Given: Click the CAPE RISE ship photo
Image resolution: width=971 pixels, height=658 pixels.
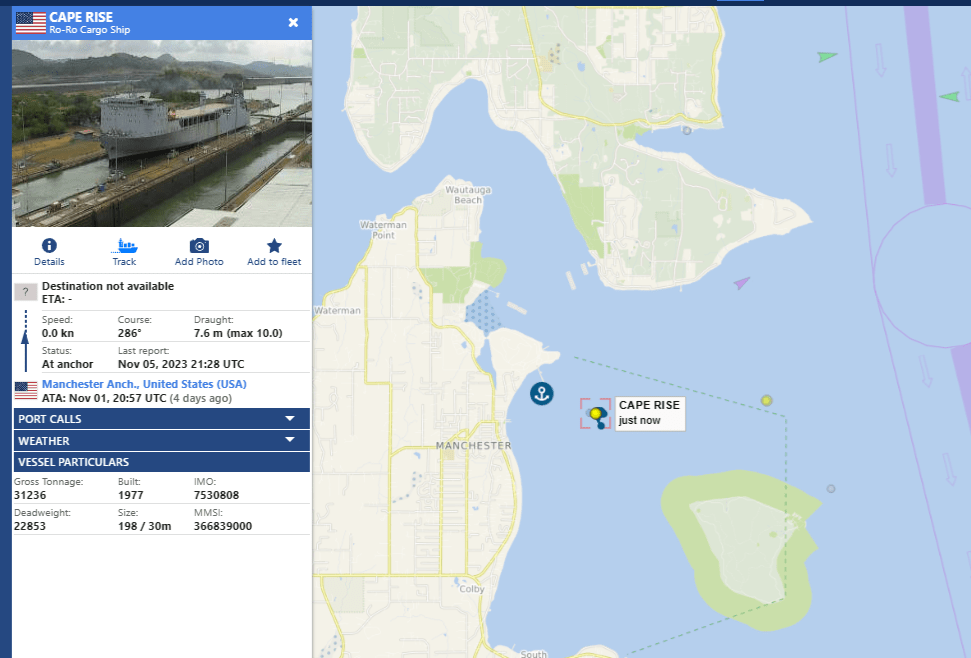Looking at the screenshot, I should (x=161, y=133).
